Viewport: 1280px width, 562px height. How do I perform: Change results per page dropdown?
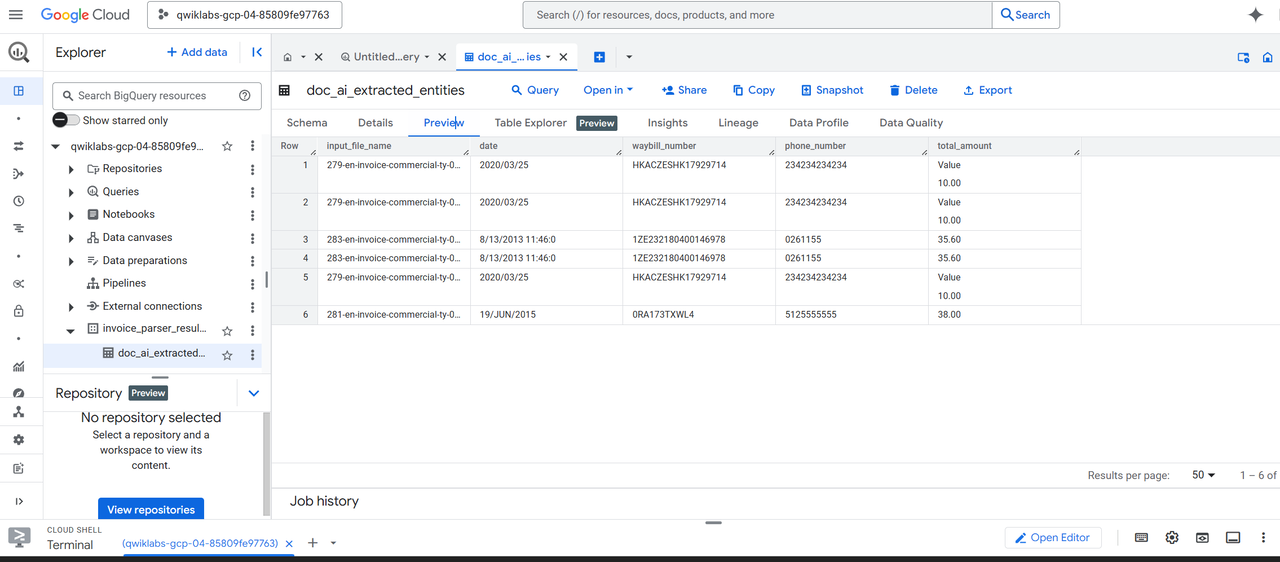click(x=1204, y=475)
